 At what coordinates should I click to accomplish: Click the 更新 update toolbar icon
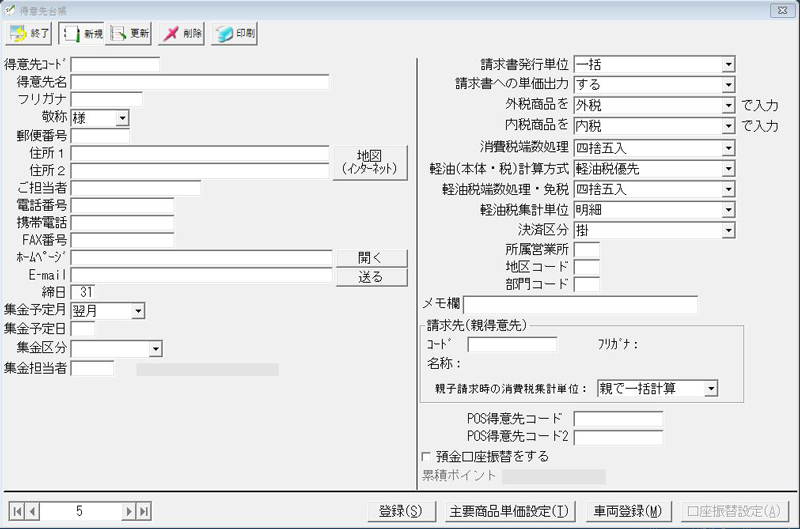[x=130, y=34]
